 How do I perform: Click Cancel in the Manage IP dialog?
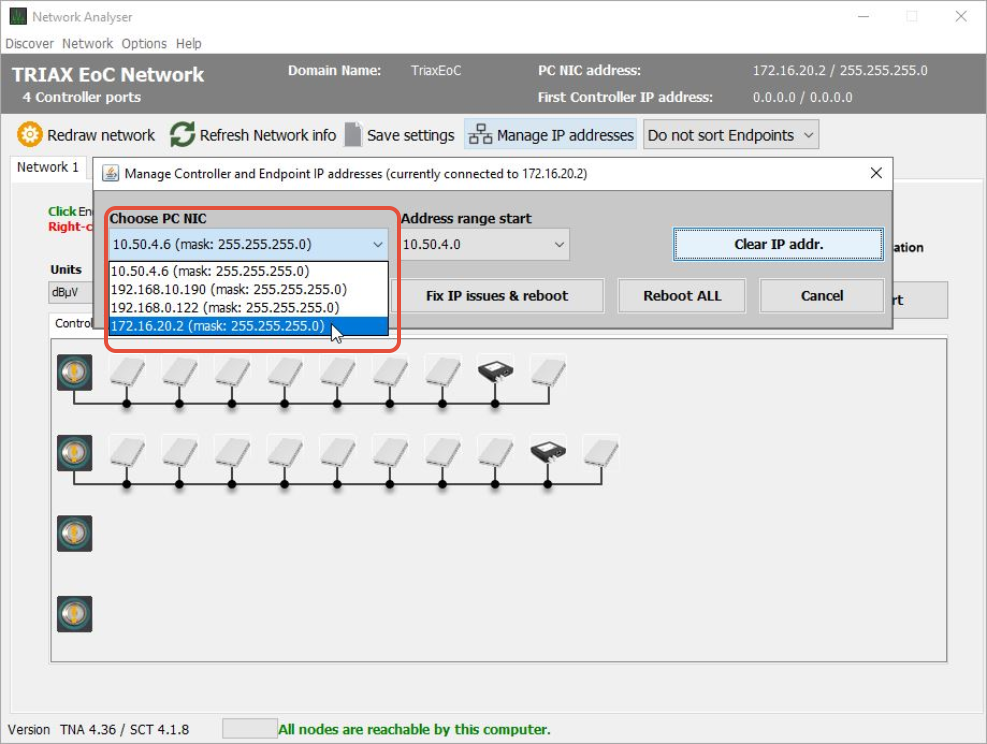[x=821, y=296]
